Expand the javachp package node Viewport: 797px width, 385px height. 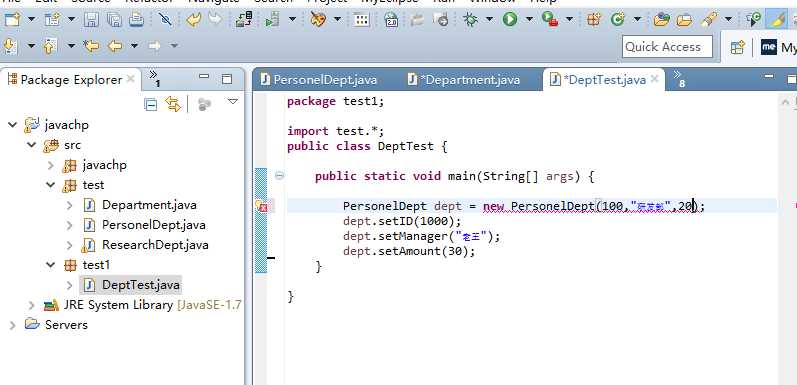(50, 165)
